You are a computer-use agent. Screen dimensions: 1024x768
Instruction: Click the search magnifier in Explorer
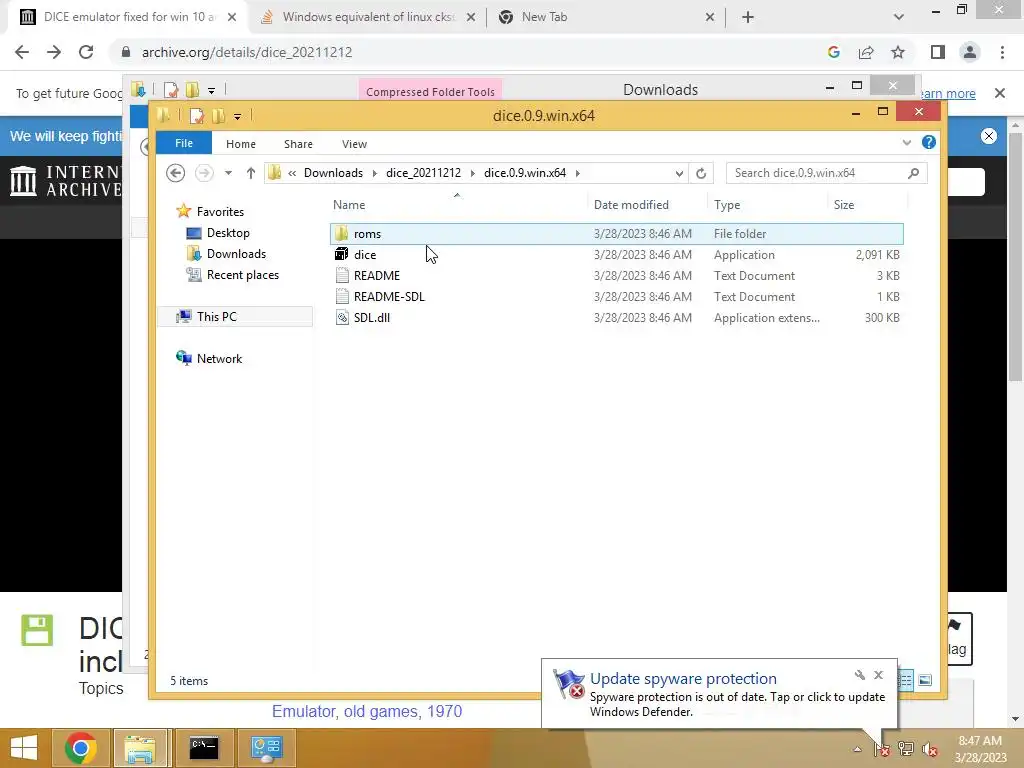pos(913,173)
